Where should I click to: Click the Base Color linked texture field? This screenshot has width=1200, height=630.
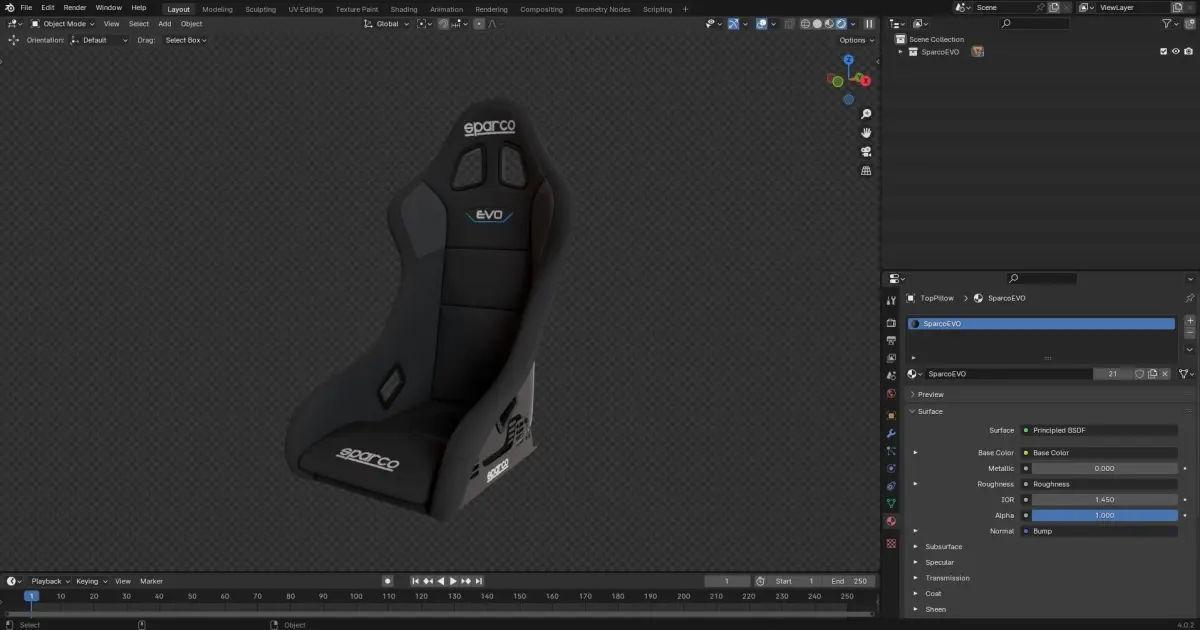[x=1099, y=453]
